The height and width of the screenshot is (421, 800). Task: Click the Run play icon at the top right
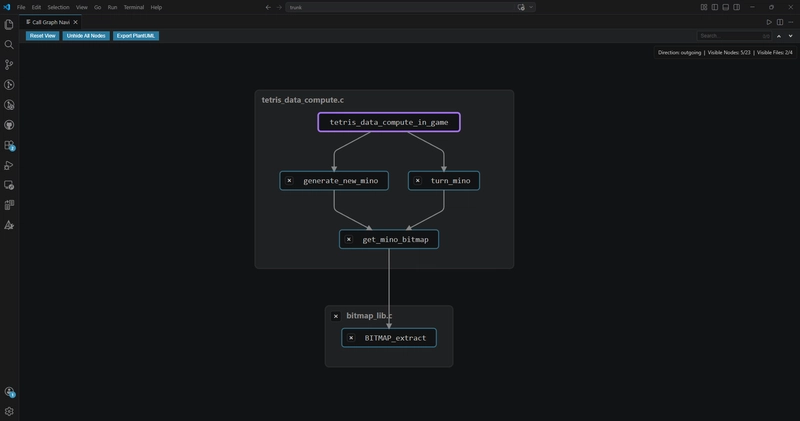click(x=769, y=22)
